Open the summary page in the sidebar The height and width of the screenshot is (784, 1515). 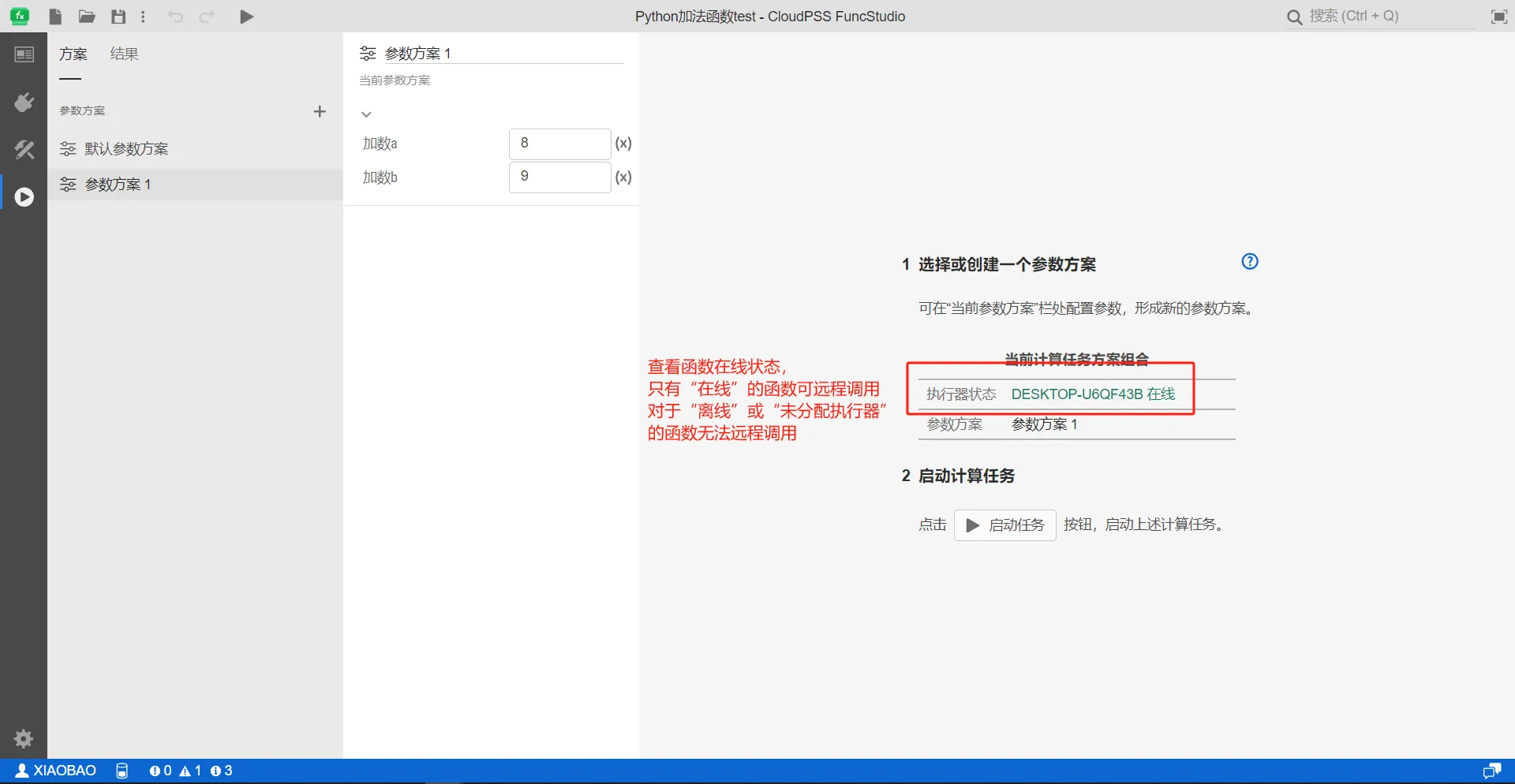tap(24, 54)
